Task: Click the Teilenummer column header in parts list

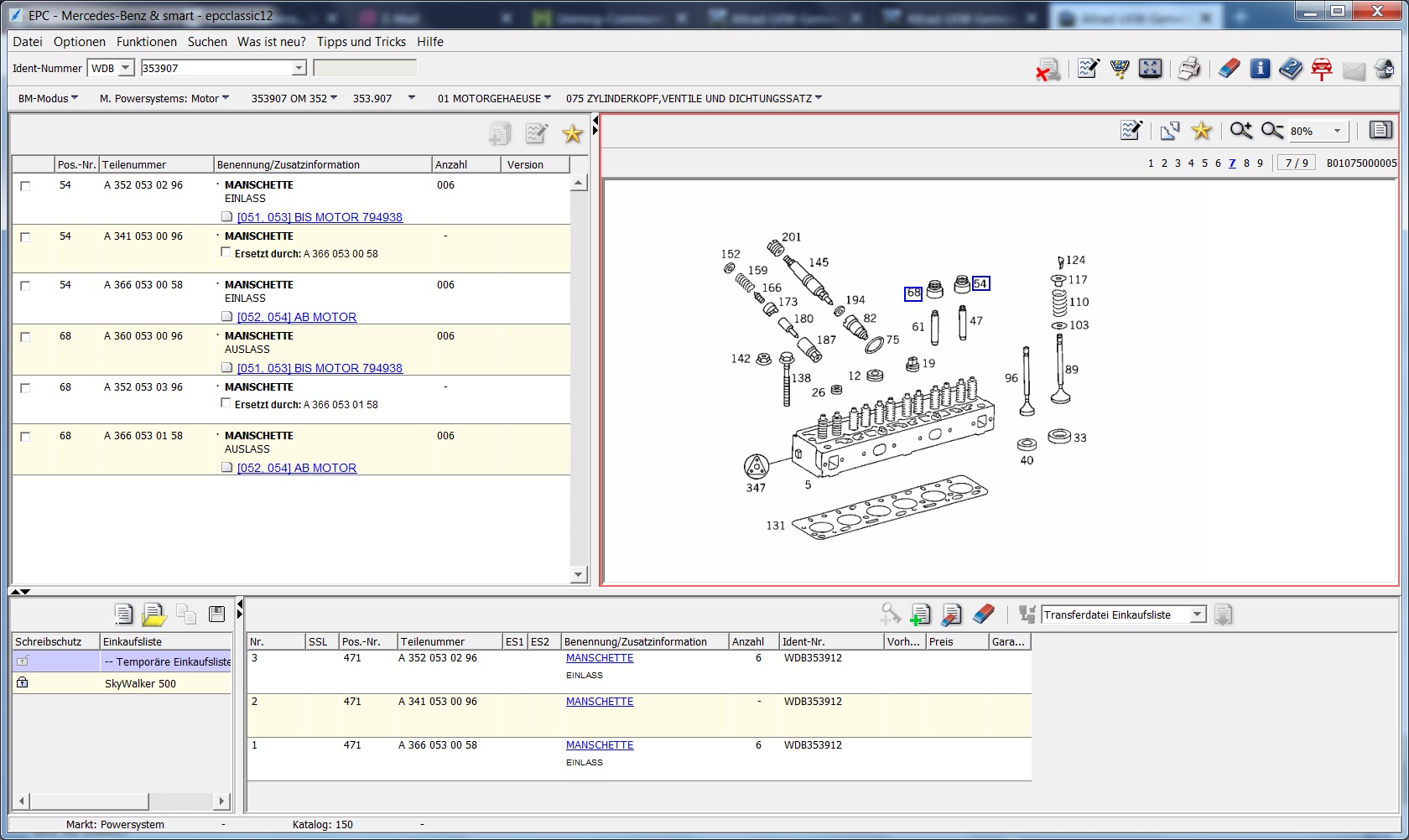Action: point(156,165)
